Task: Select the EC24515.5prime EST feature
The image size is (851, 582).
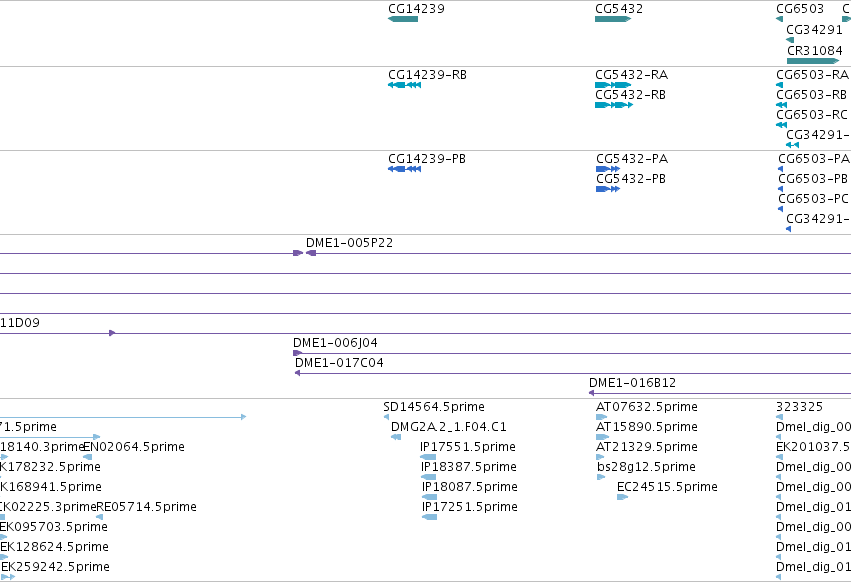Action: 623,497
